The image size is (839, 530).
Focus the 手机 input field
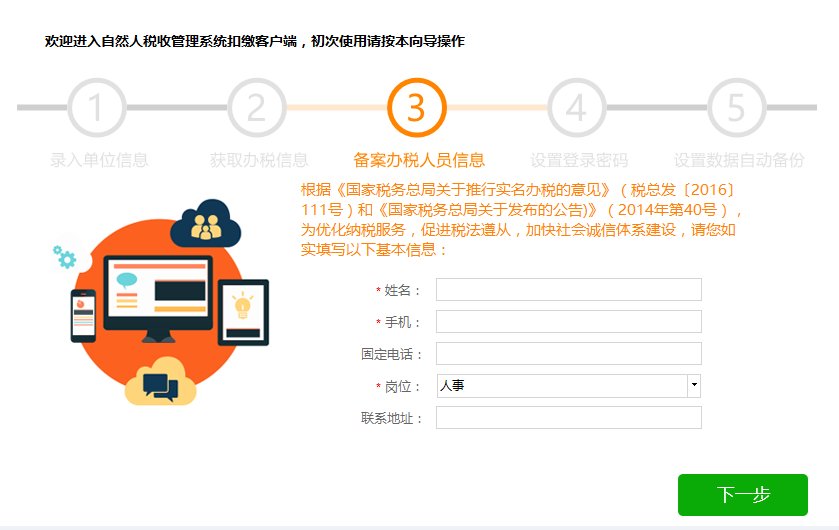click(x=569, y=321)
